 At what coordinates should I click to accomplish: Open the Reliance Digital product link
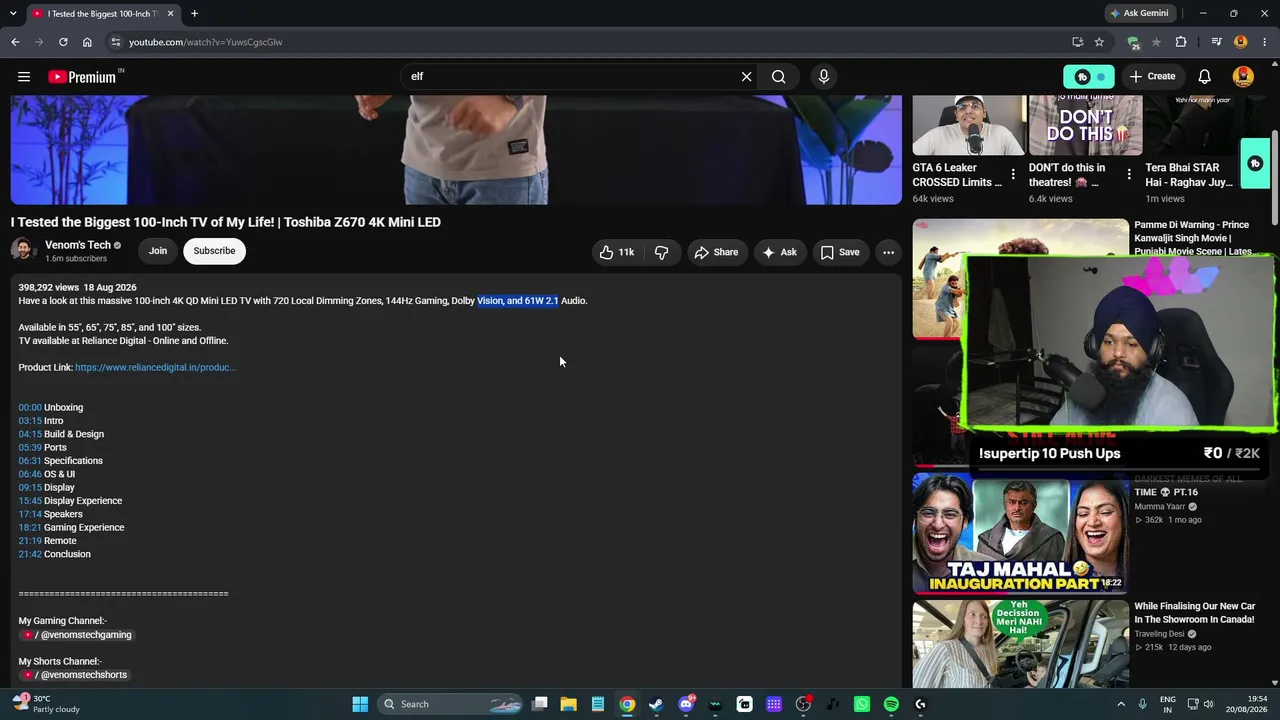tap(155, 367)
